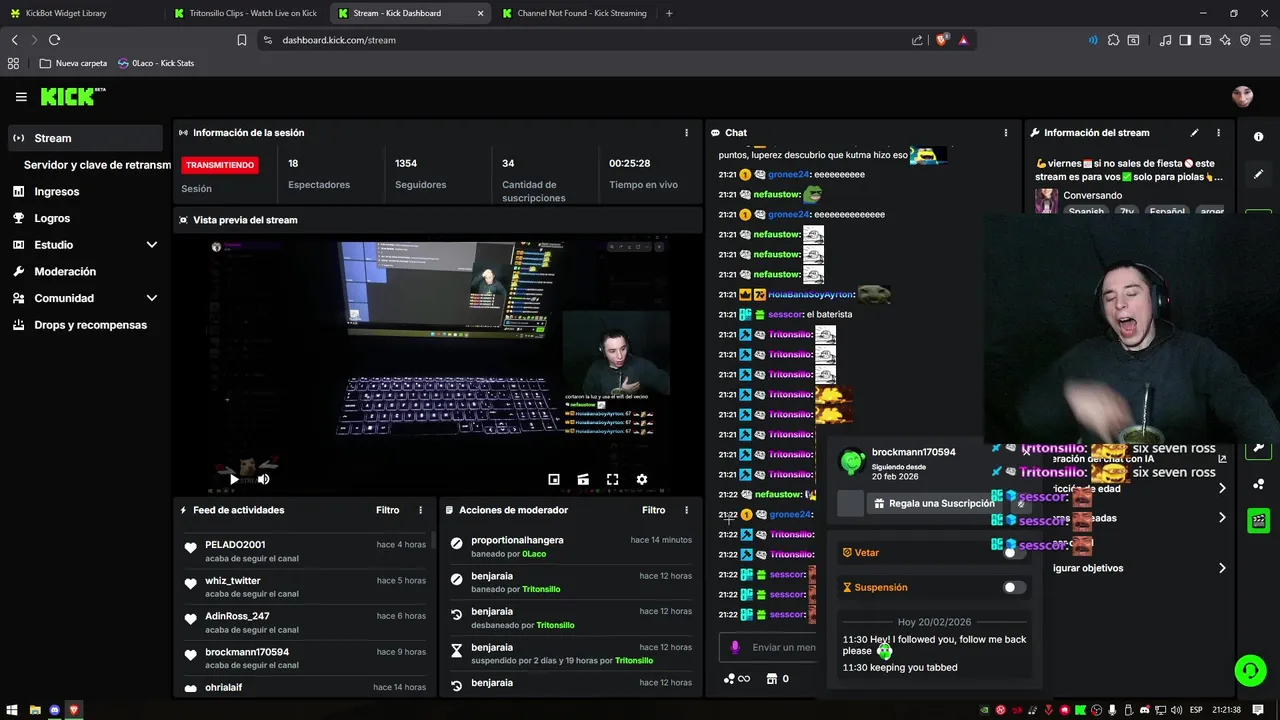1280x720 pixels.
Task: Click the KICK logo
Action: (x=72, y=96)
